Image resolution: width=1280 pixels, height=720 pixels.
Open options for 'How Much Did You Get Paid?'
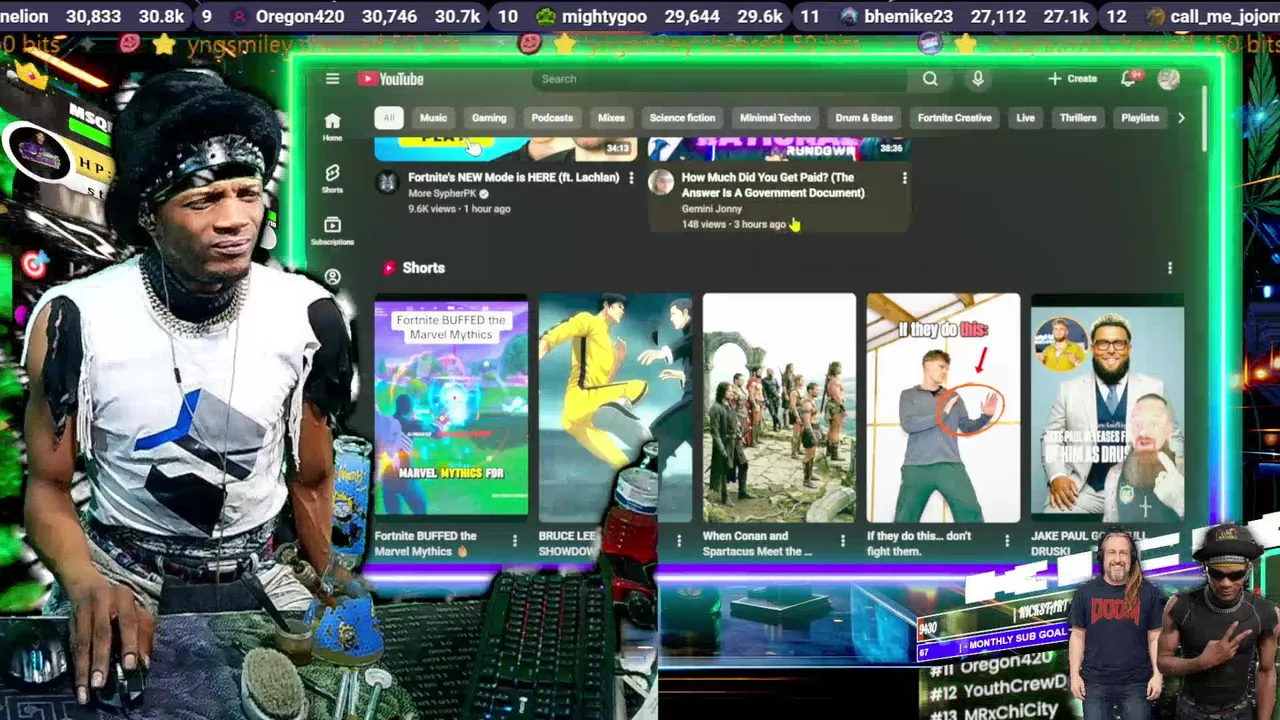coord(904,178)
